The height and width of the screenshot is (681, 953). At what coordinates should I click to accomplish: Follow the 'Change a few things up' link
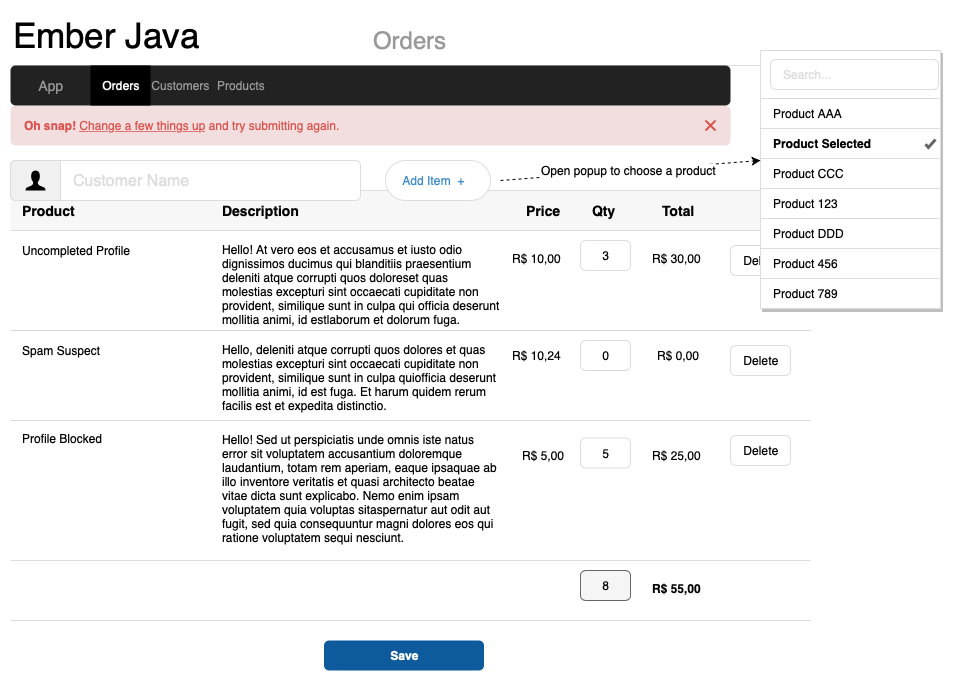click(x=142, y=126)
